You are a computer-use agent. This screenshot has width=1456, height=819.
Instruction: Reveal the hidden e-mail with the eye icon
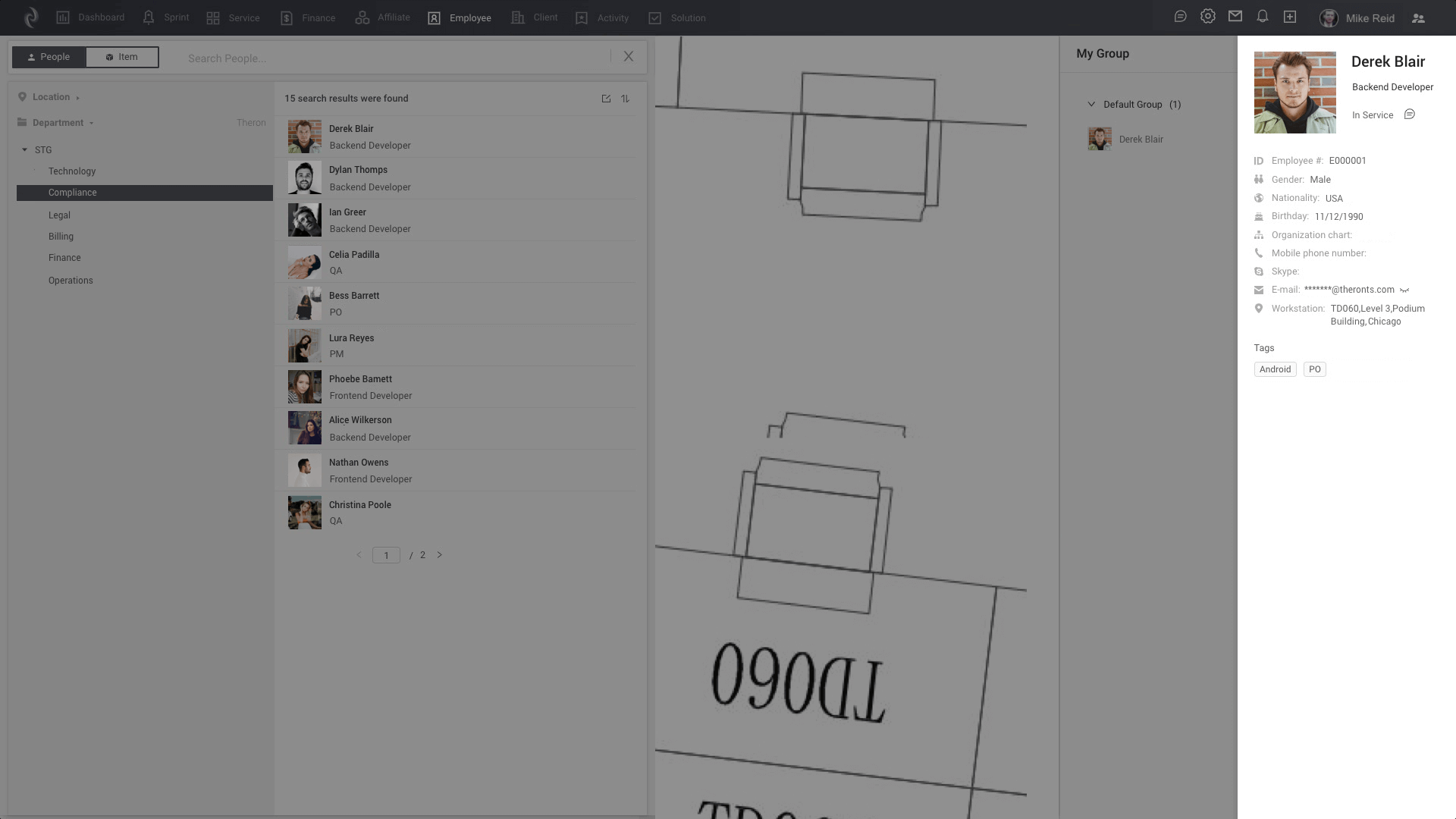[x=1404, y=290]
